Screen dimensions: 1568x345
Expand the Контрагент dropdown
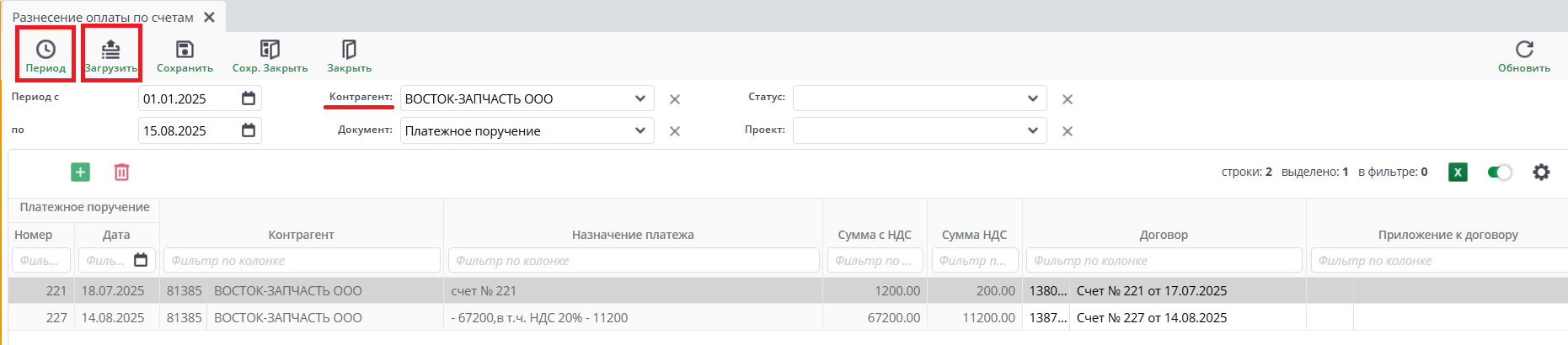click(640, 98)
